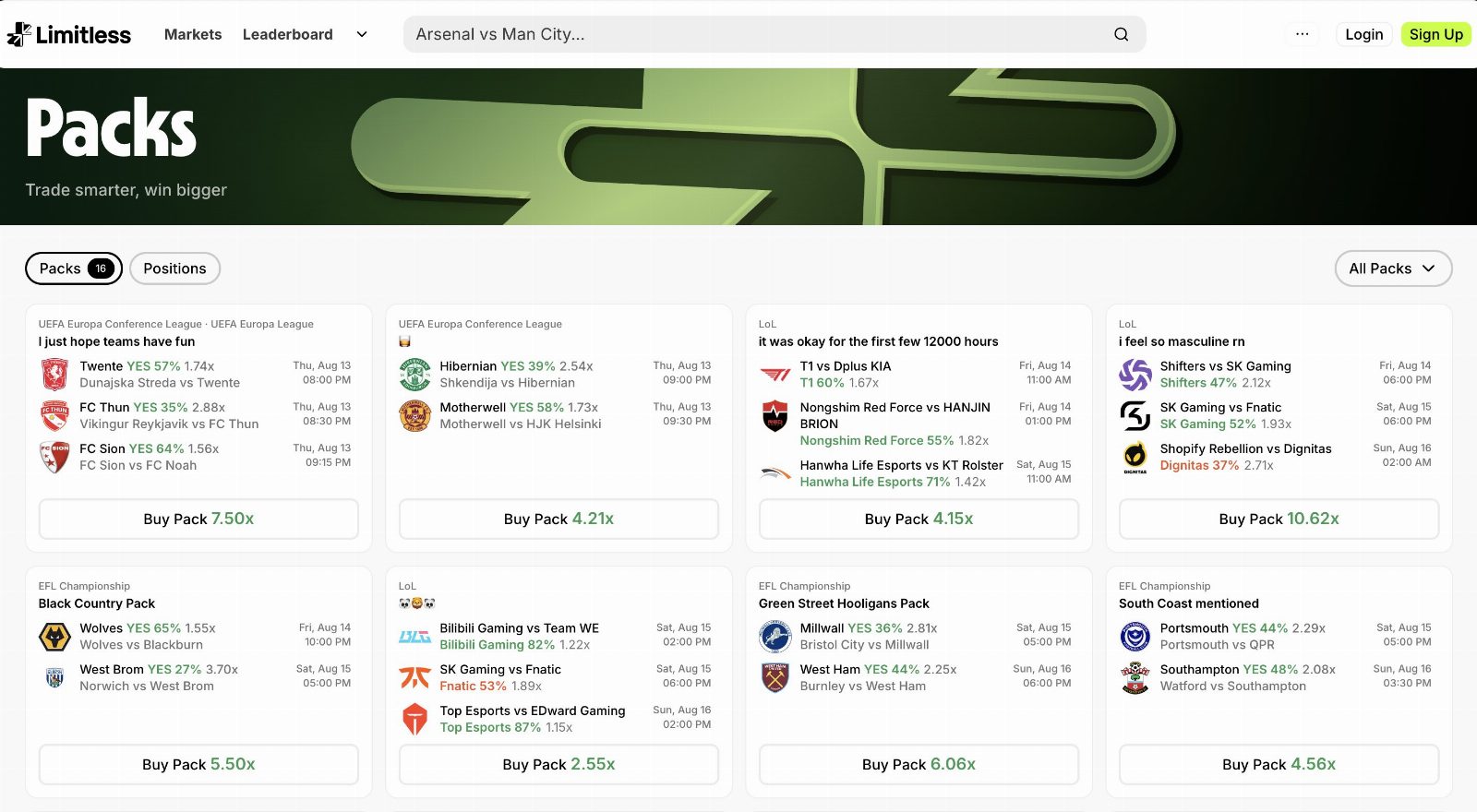Image resolution: width=1477 pixels, height=812 pixels.
Task: Click the Shifters team logo
Action: click(x=1135, y=375)
